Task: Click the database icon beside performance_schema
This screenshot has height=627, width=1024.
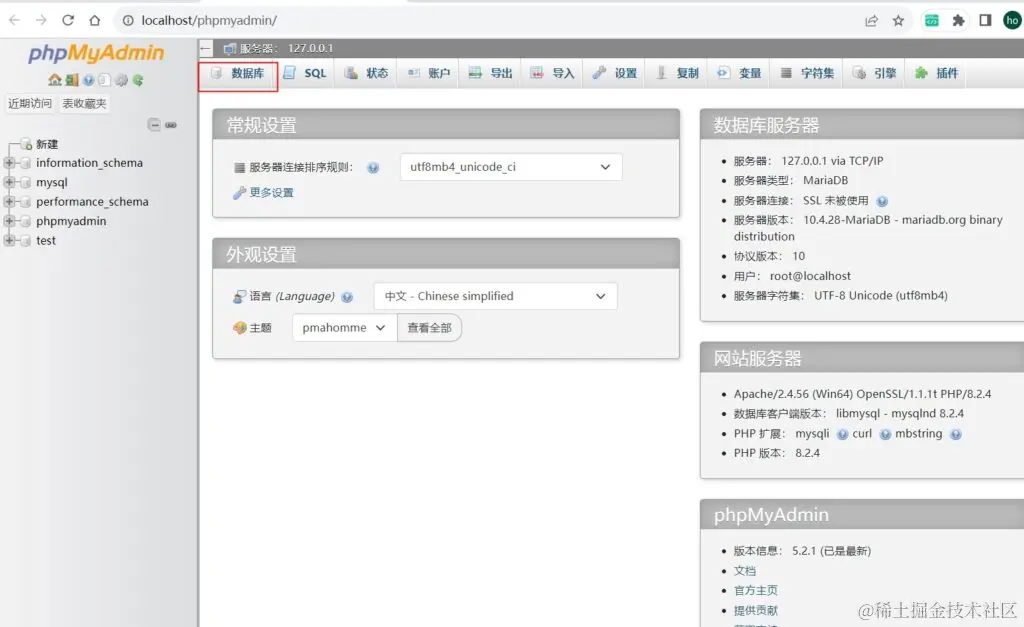Action: pyautogui.click(x=25, y=202)
